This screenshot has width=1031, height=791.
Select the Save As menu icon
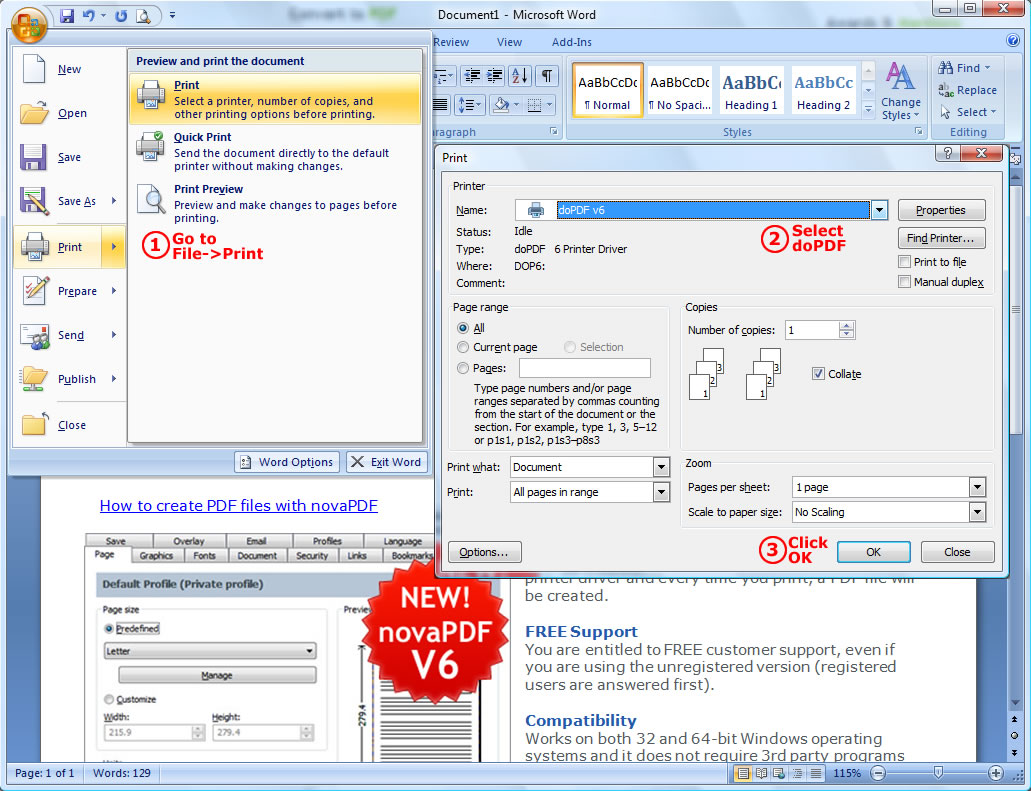click(x=34, y=201)
